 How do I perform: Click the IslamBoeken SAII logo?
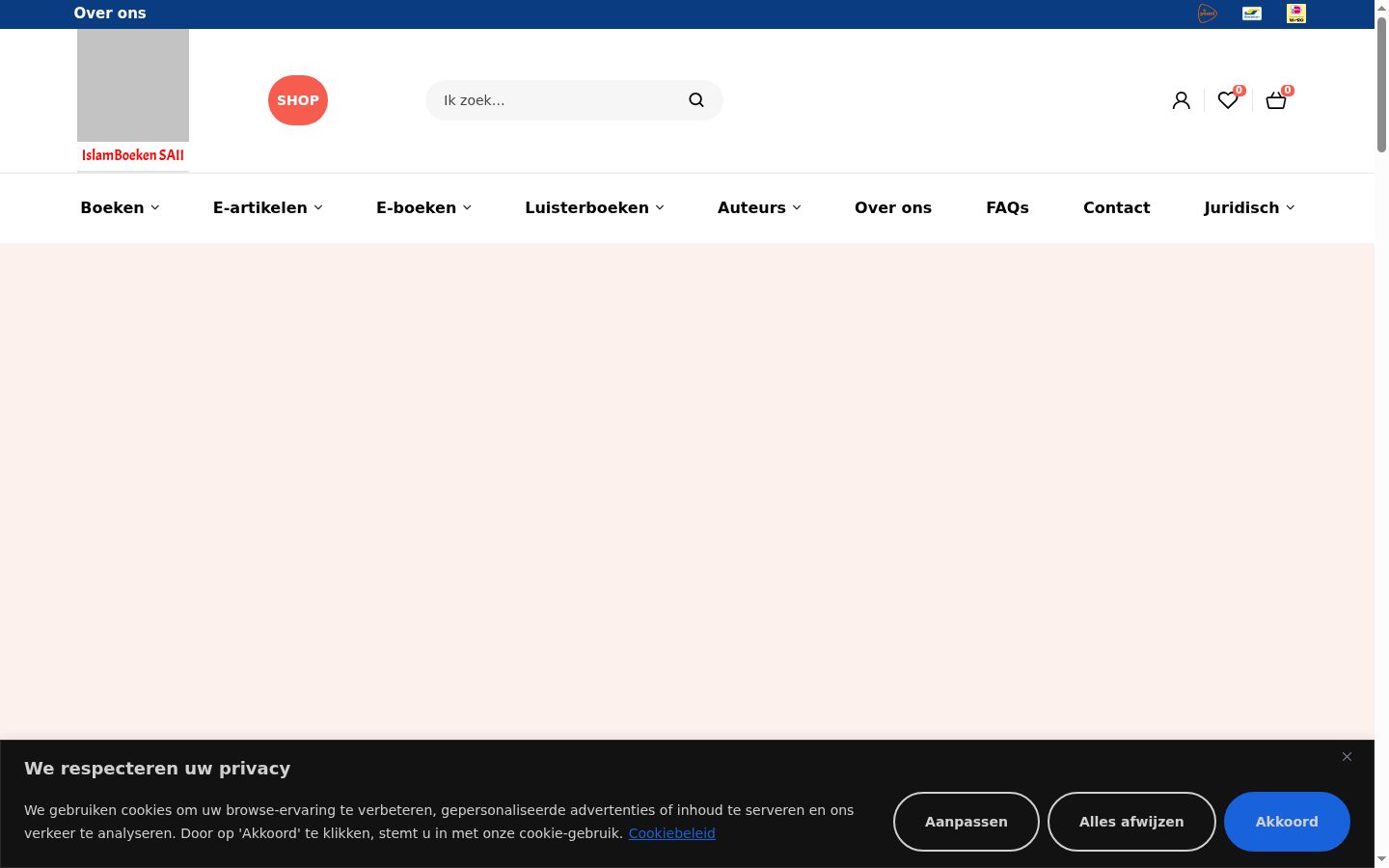coord(133,100)
